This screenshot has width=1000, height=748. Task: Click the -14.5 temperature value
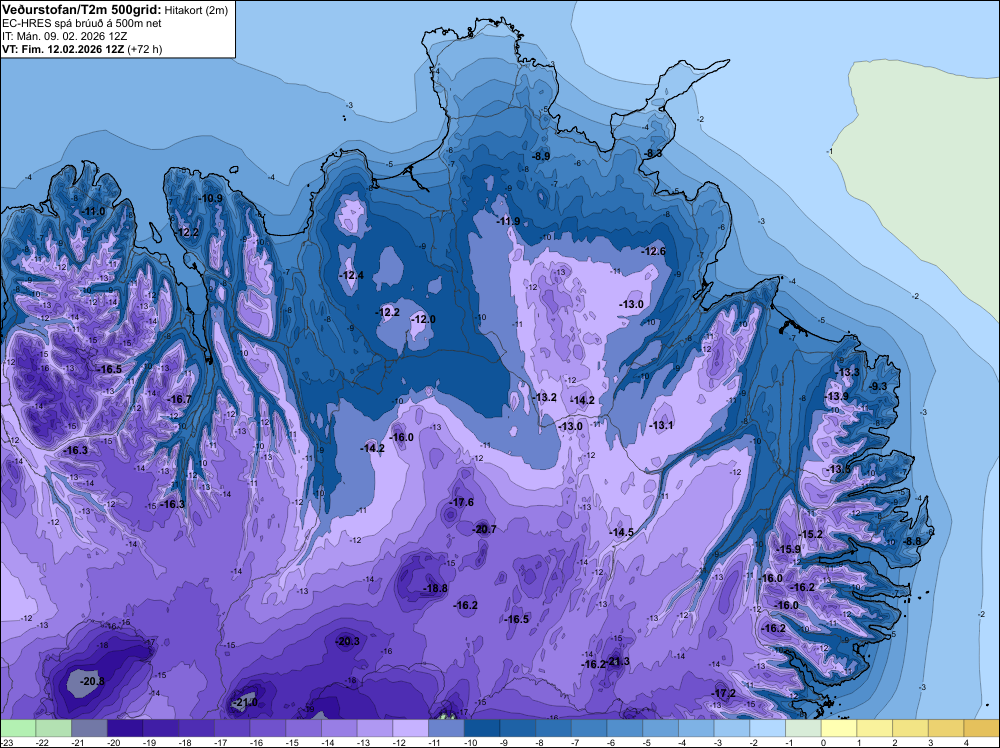(x=621, y=532)
